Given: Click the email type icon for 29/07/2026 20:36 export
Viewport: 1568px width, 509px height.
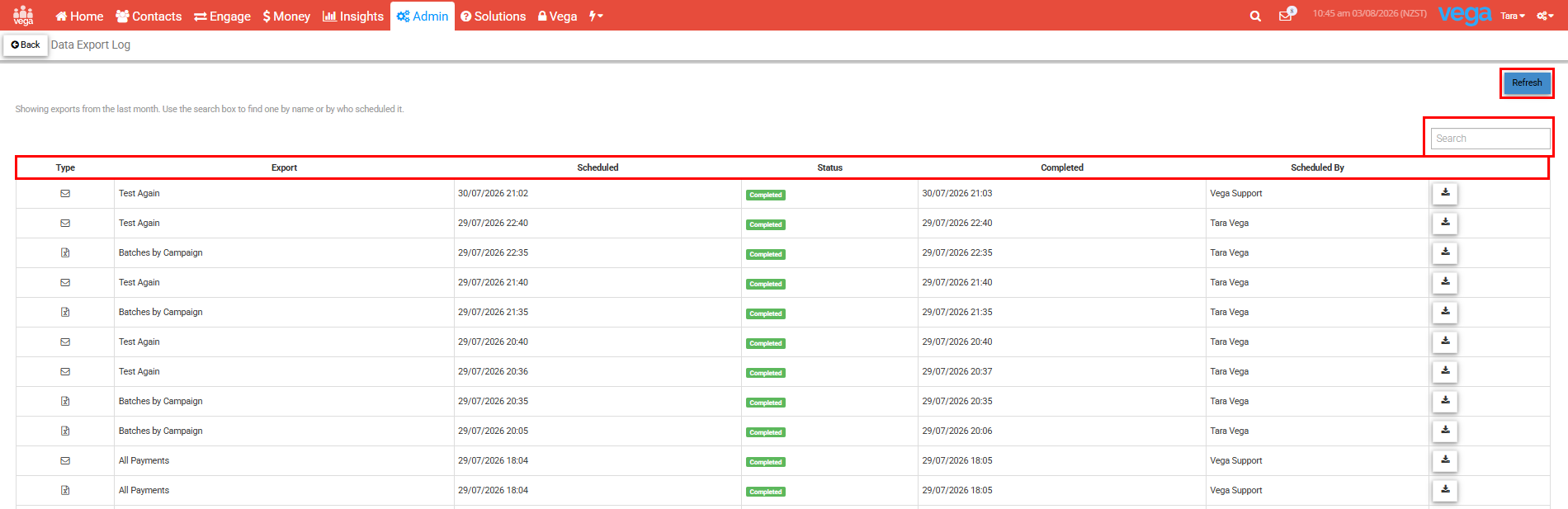Looking at the screenshot, I should tap(65, 372).
